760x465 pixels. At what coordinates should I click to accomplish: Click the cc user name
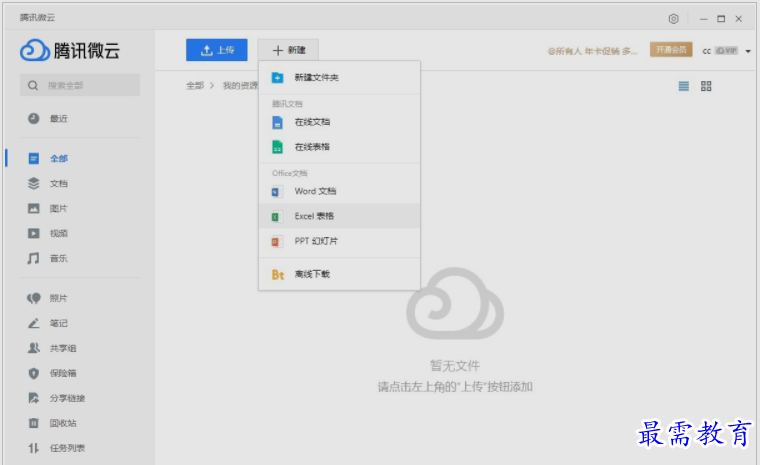tap(707, 51)
